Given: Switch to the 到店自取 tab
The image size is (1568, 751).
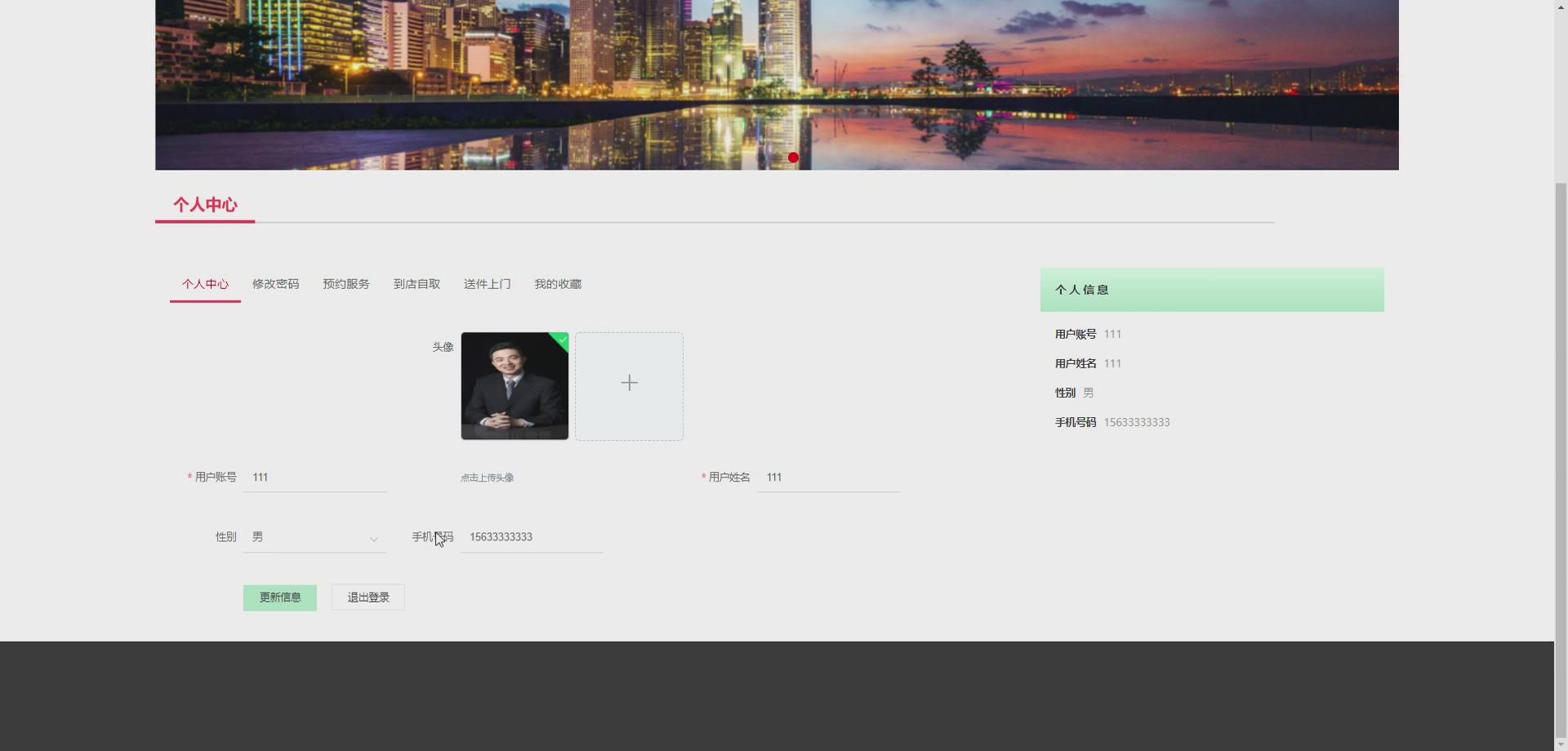Looking at the screenshot, I should coord(416,284).
